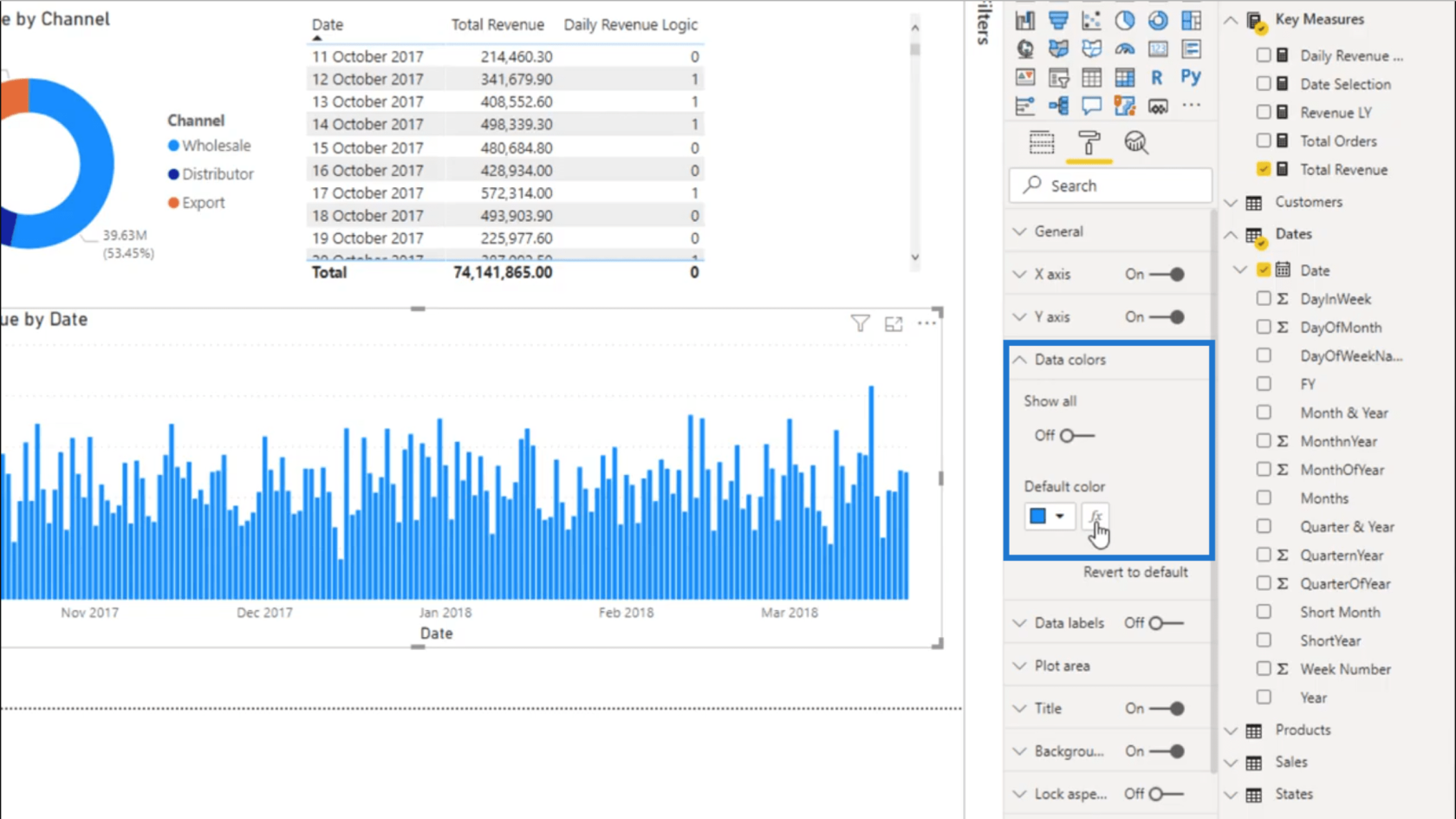Switch to the Fields well tab
Screen dimensions: 1456x819
point(1042,142)
